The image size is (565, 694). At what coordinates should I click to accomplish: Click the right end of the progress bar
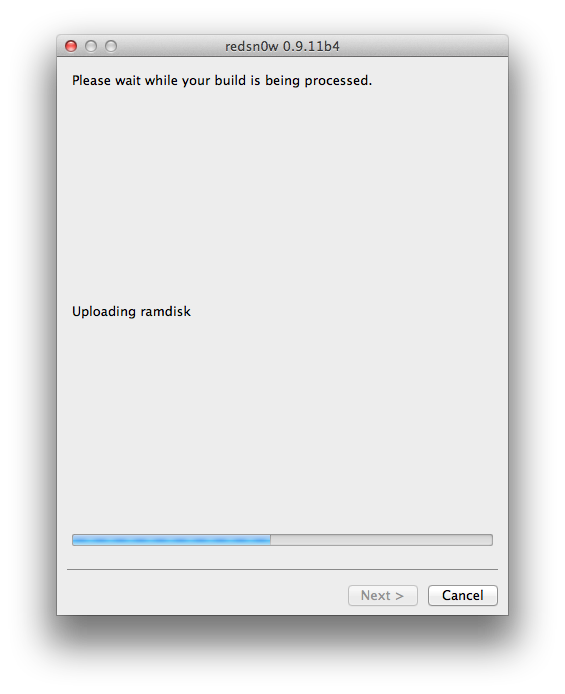click(x=488, y=540)
